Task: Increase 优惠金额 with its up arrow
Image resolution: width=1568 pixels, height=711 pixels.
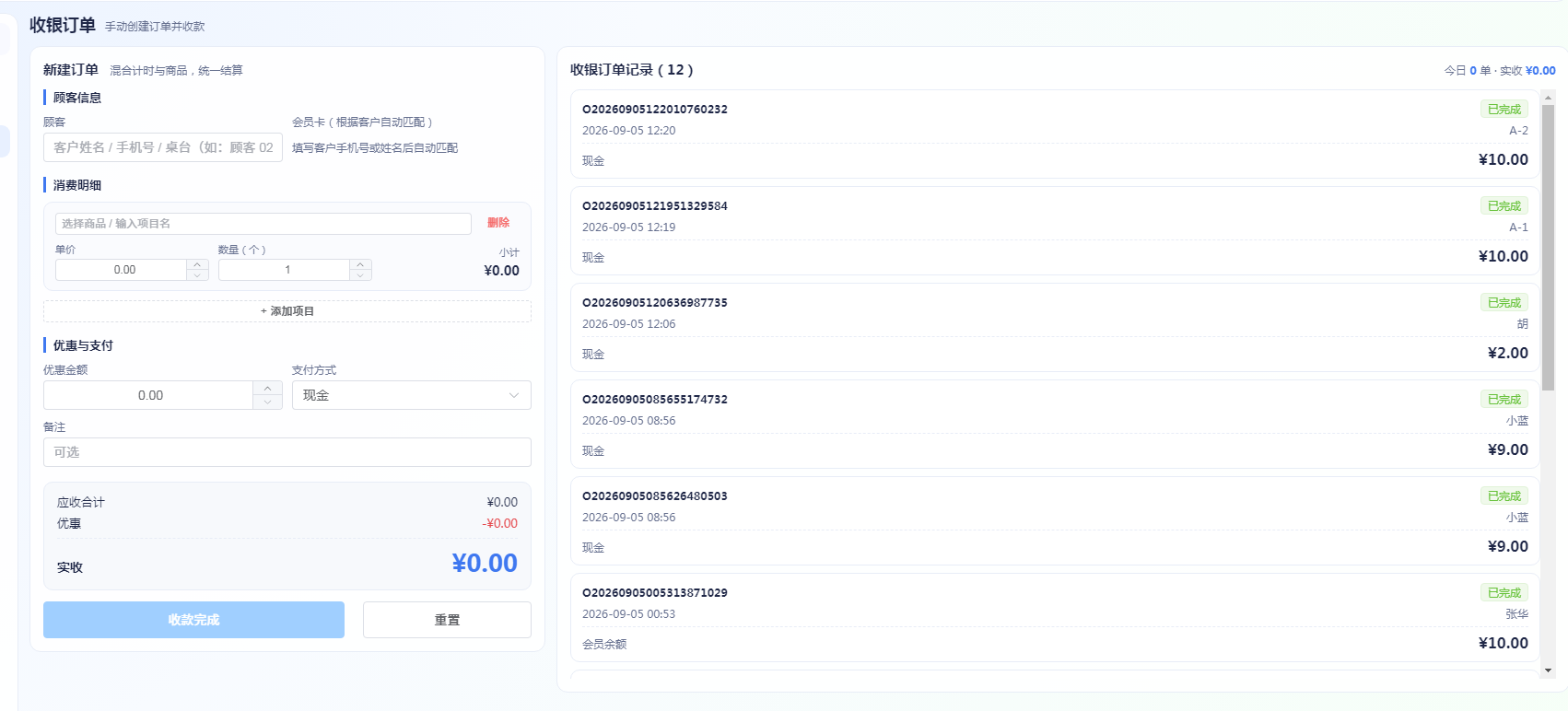Action: (x=267, y=388)
